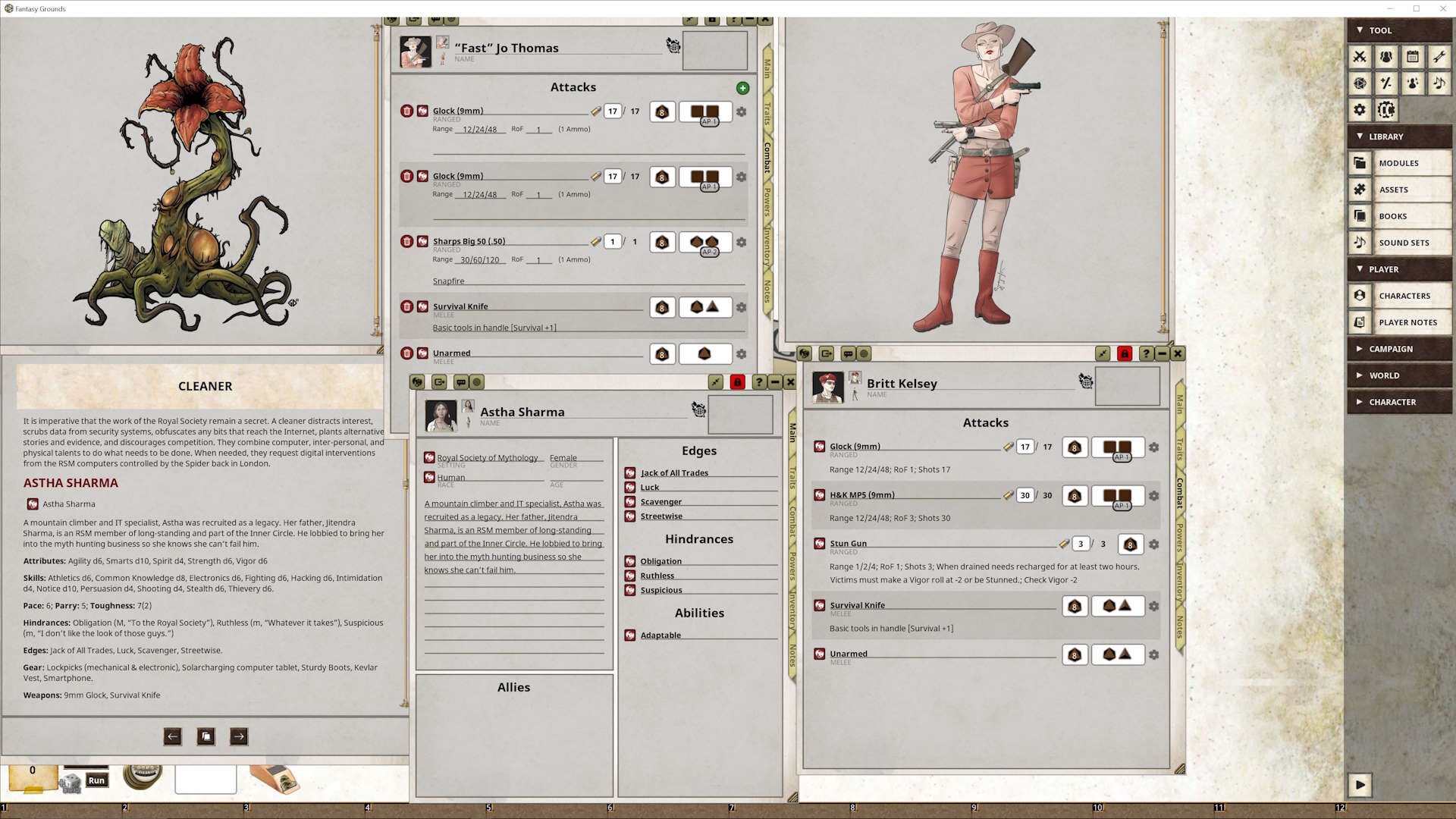The image size is (1456, 819).
Task: Click the empty chat input field at the bottom
Action: 205,778
